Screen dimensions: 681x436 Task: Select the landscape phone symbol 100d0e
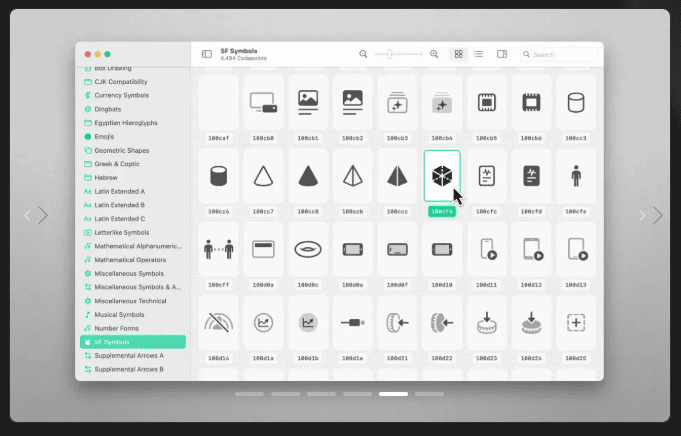353,250
